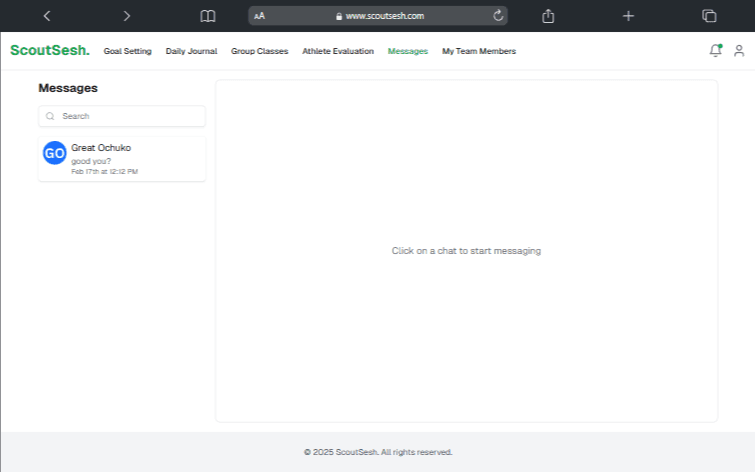
Task: Open the user profile icon
Action: 739,51
